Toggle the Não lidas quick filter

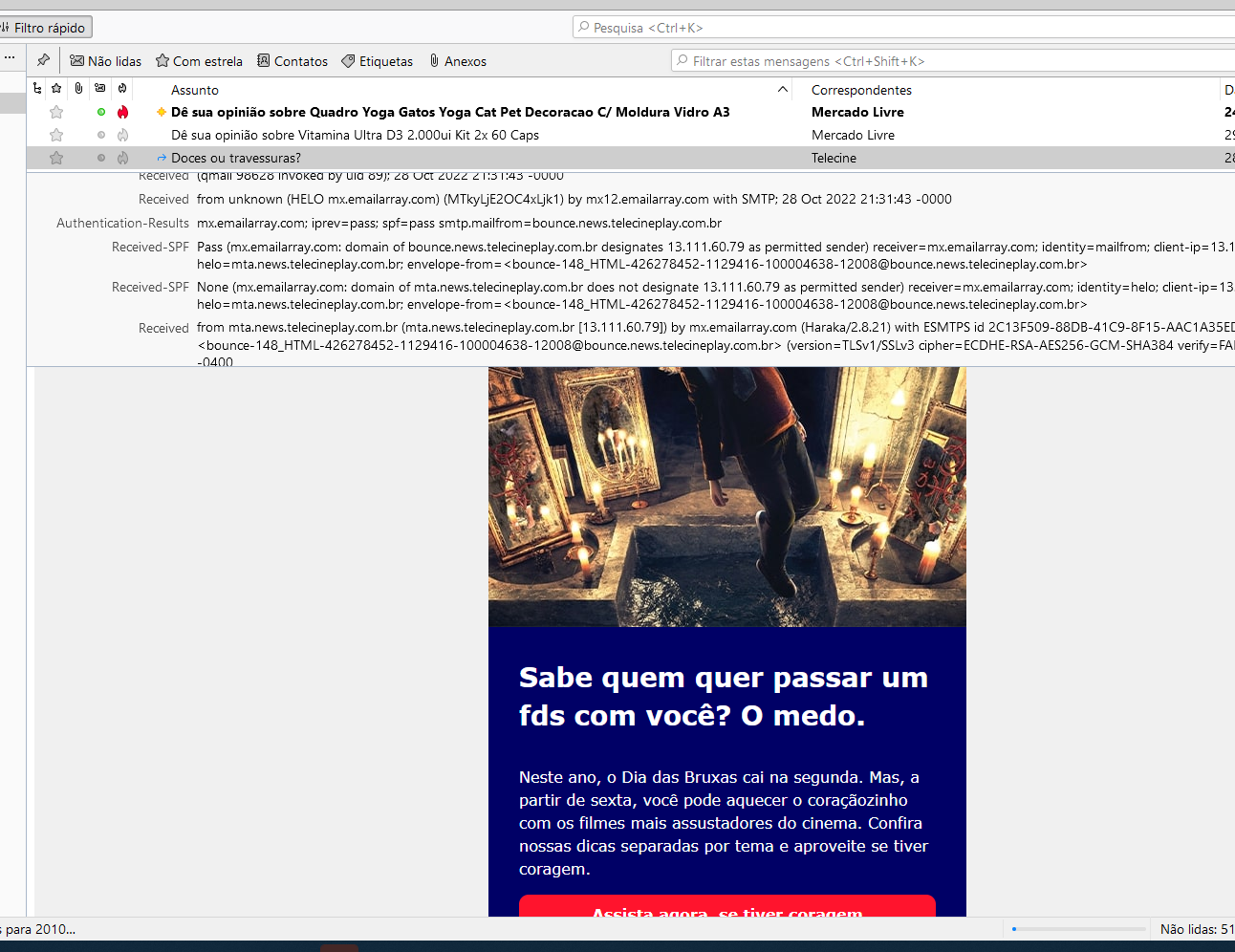click(x=105, y=61)
